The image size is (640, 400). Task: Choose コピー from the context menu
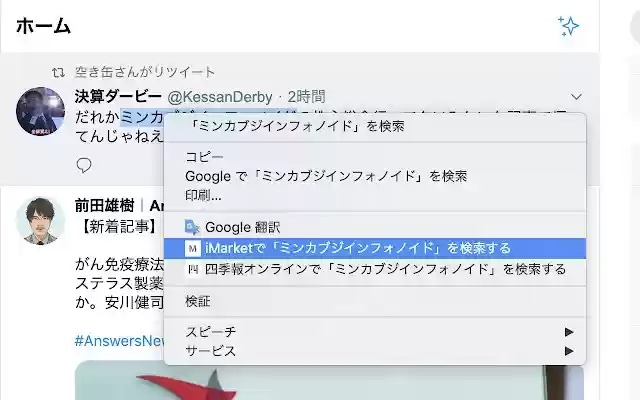pyautogui.click(x=375, y=157)
